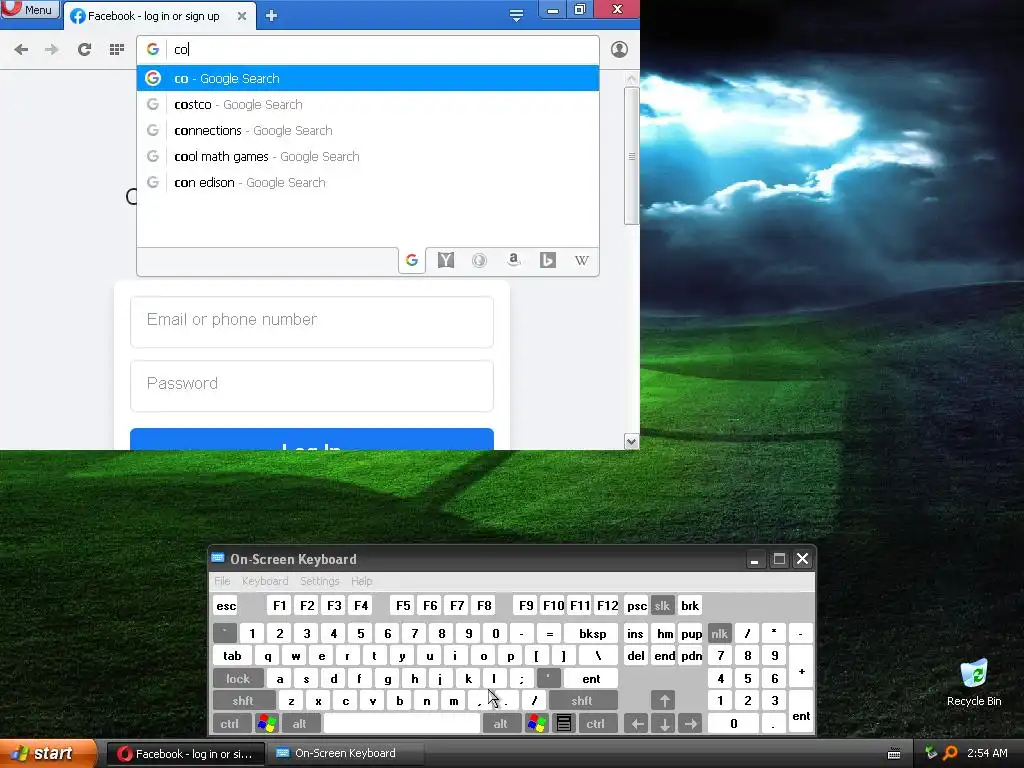
Task: Select DuckDuckGo search engine icon
Action: click(479, 261)
